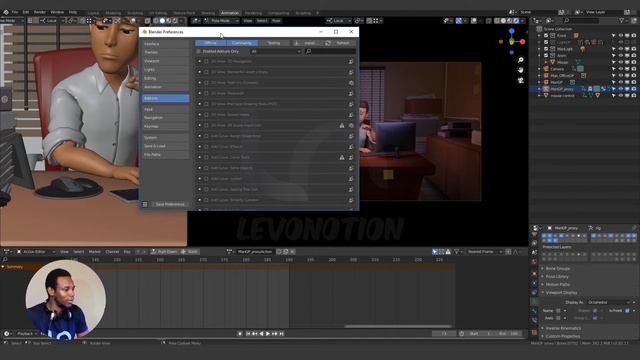This screenshot has width=640, height=360.
Task: Toggle Only Show Errors filter in Action Editor header
Action: coord(448,252)
